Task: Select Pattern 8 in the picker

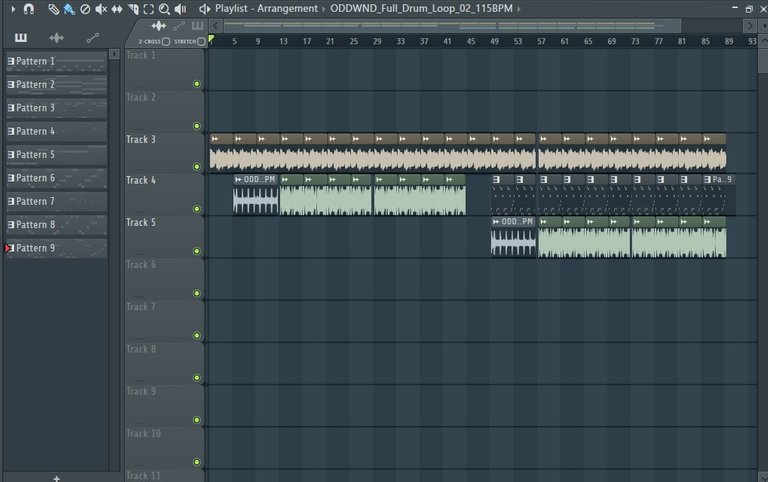Action: click(57, 225)
